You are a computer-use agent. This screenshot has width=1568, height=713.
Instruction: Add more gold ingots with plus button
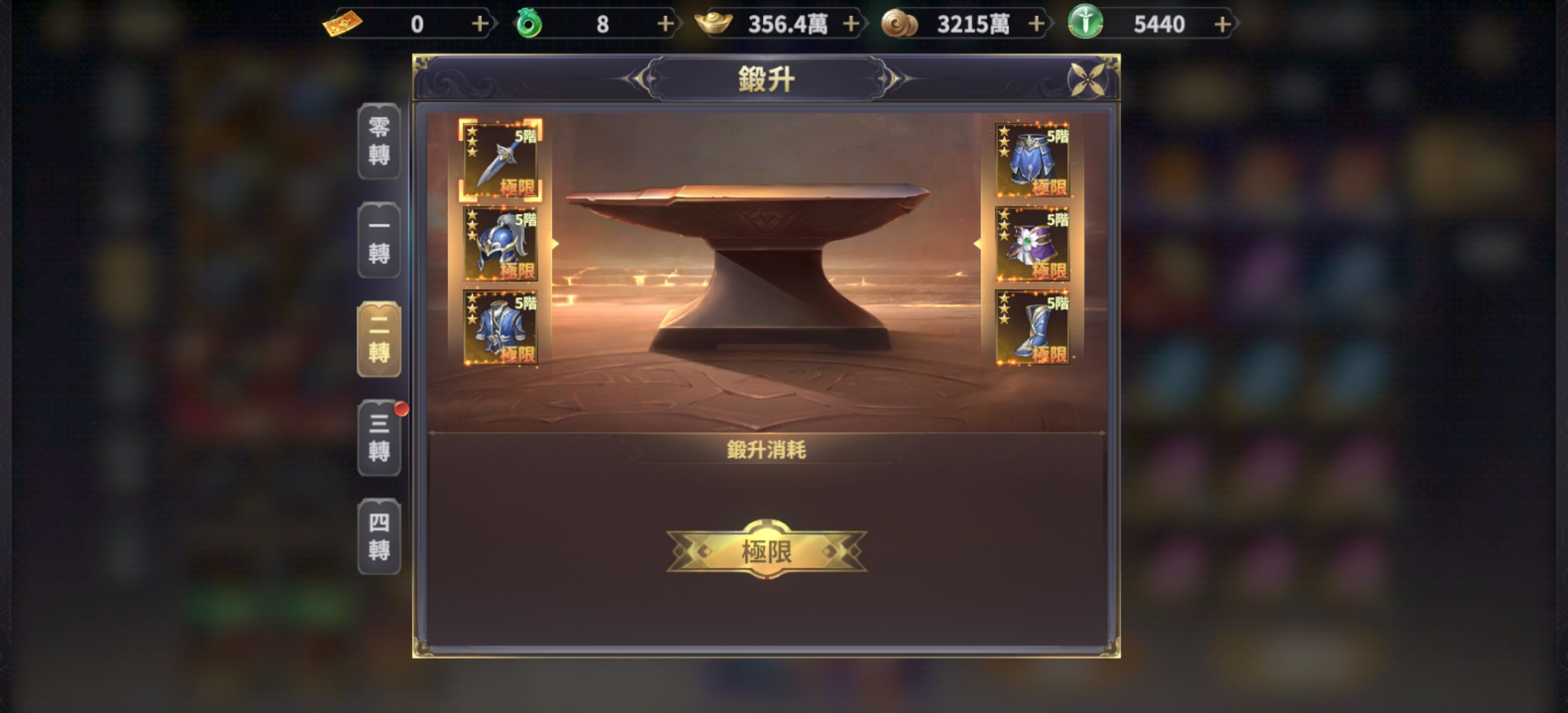851,24
